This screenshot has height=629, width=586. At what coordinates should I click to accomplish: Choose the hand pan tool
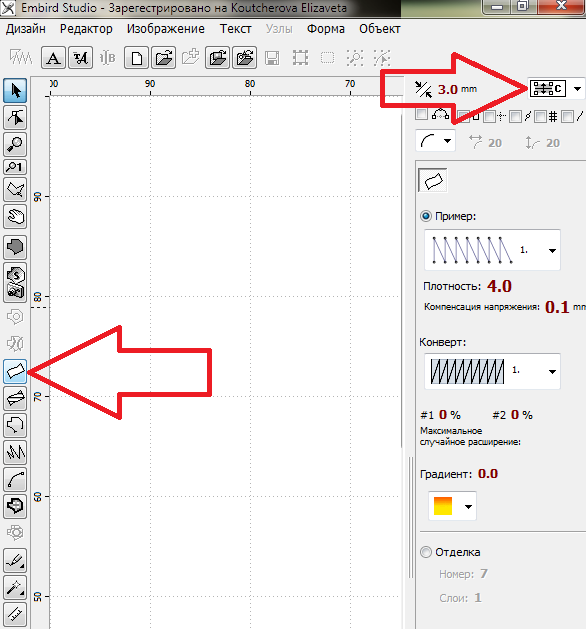pyautogui.click(x=15, y=217)
